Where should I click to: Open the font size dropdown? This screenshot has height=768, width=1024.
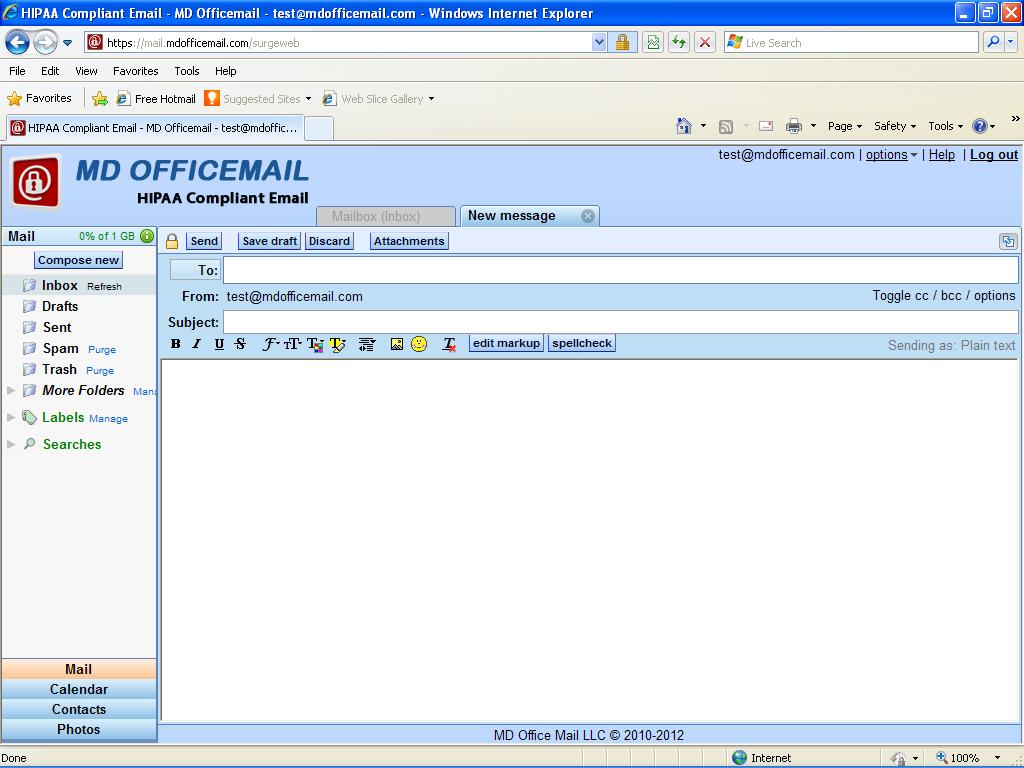[x=292, y=344]
